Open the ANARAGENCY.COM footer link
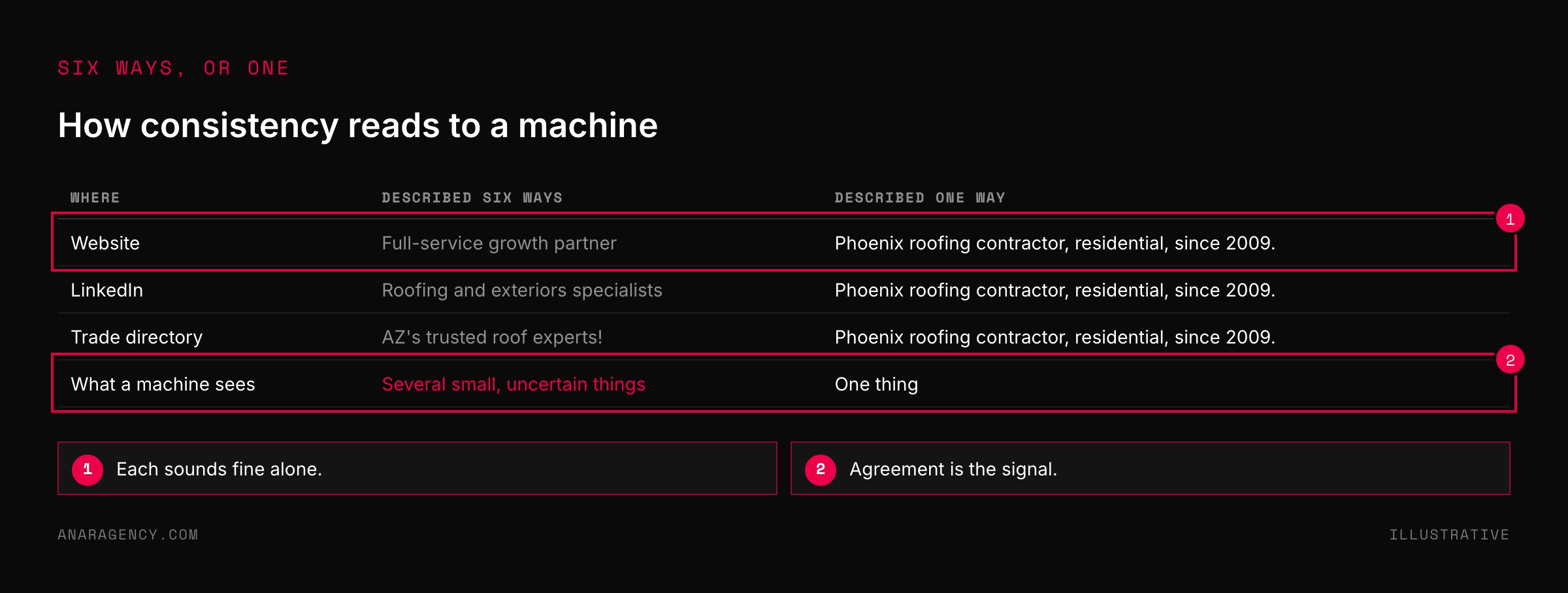The height and width of the screenshot is (593, 1568). pyautogui.click(x=128, y=535)
